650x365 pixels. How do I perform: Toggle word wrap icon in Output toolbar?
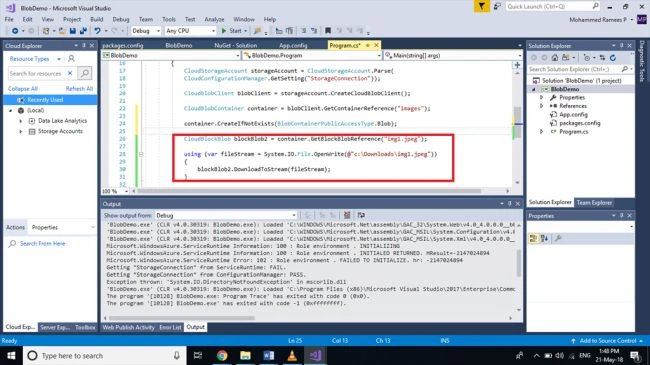tap(361, 215)
